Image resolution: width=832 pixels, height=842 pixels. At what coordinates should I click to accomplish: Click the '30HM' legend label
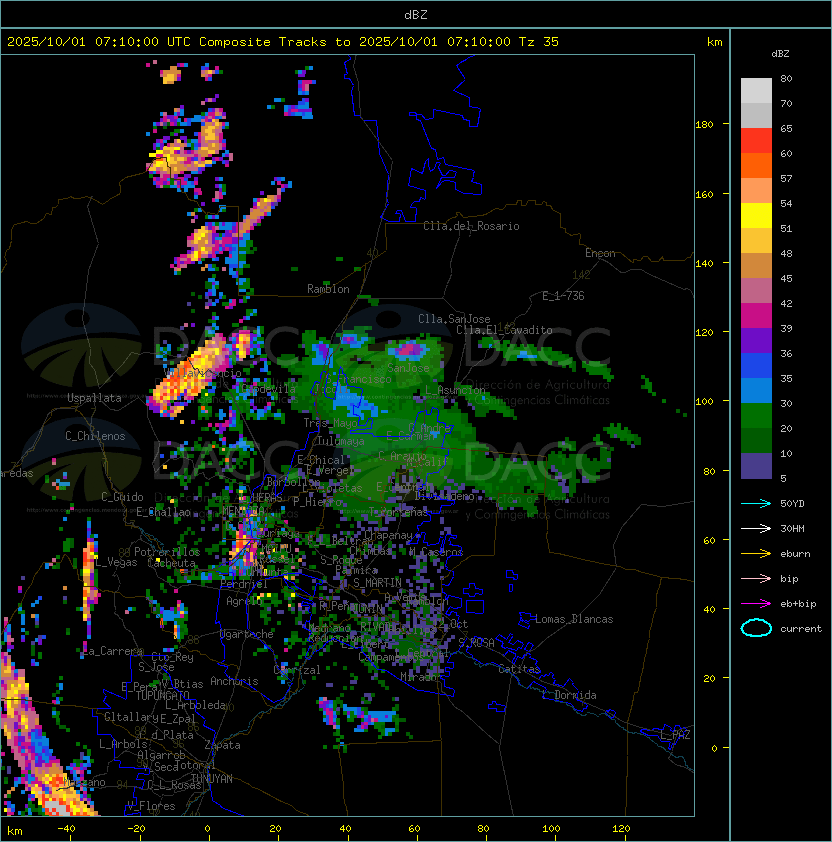coord(792,528)
